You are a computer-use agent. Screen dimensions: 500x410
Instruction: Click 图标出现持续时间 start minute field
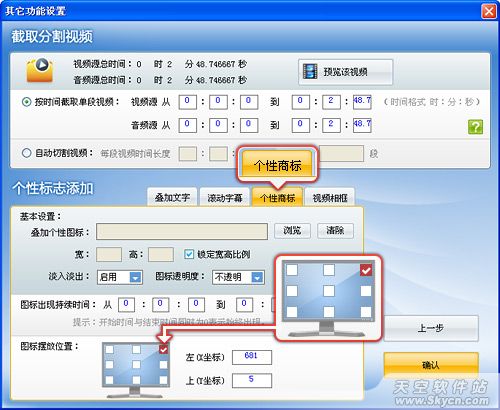click(160, 305)
